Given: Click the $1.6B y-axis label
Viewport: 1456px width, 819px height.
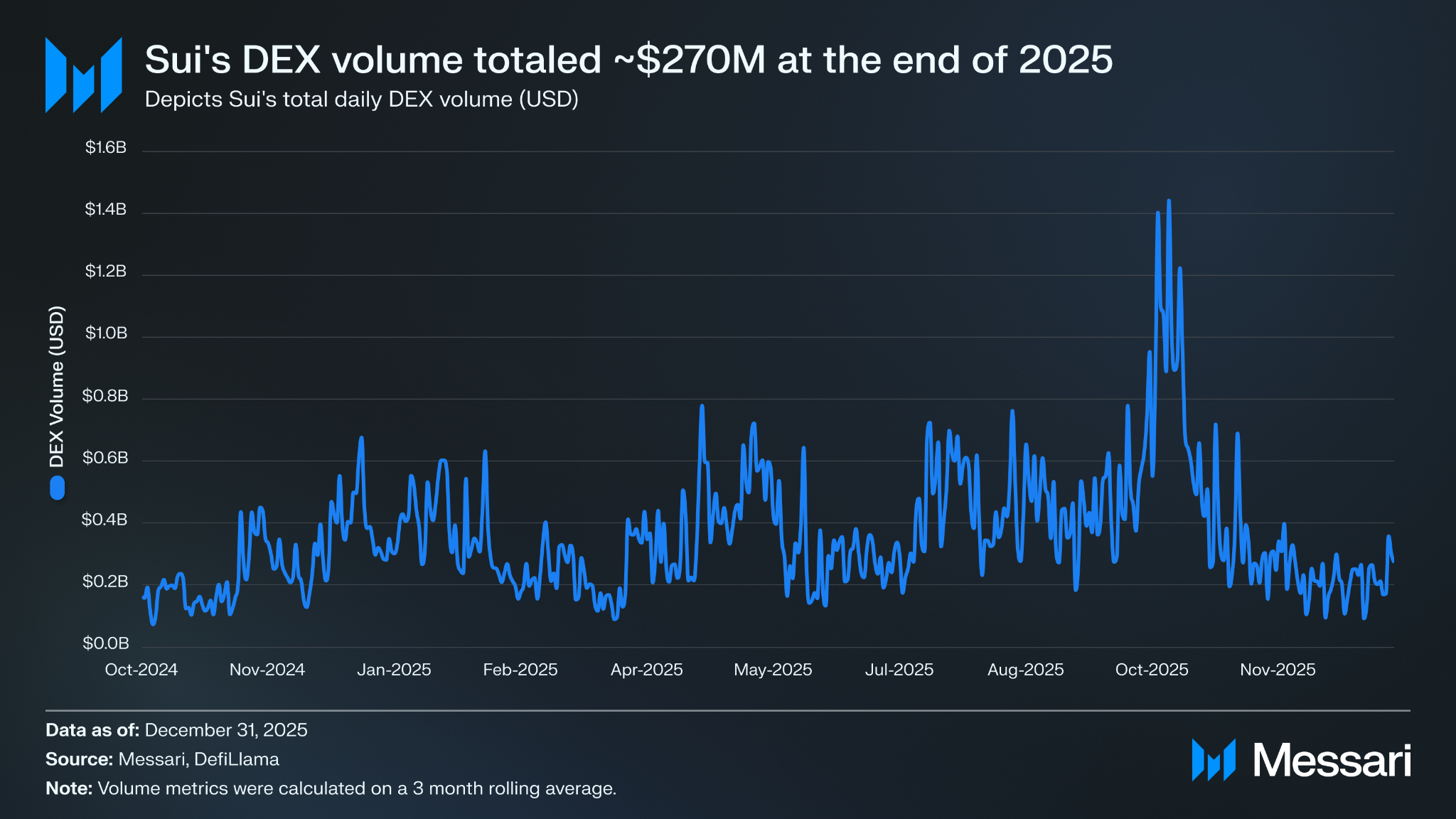Looking at the screenshot, I should pyautogui.click(x=106, y=147).
